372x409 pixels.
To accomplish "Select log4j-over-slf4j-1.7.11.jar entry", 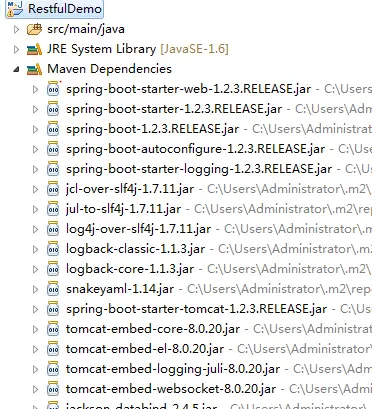I will [x=138, y=229].
